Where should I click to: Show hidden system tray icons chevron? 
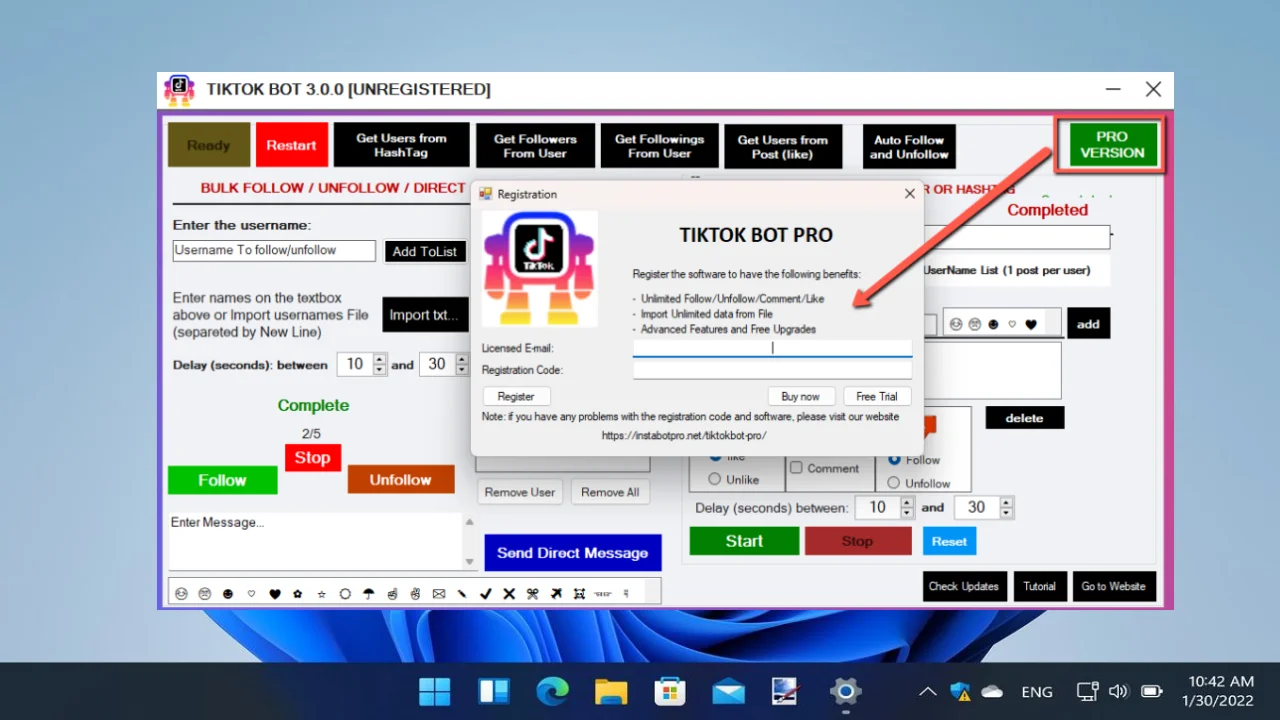(928, 692)
